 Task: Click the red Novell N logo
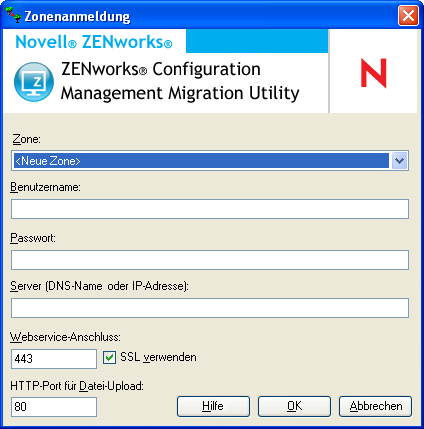coord(374,73)
